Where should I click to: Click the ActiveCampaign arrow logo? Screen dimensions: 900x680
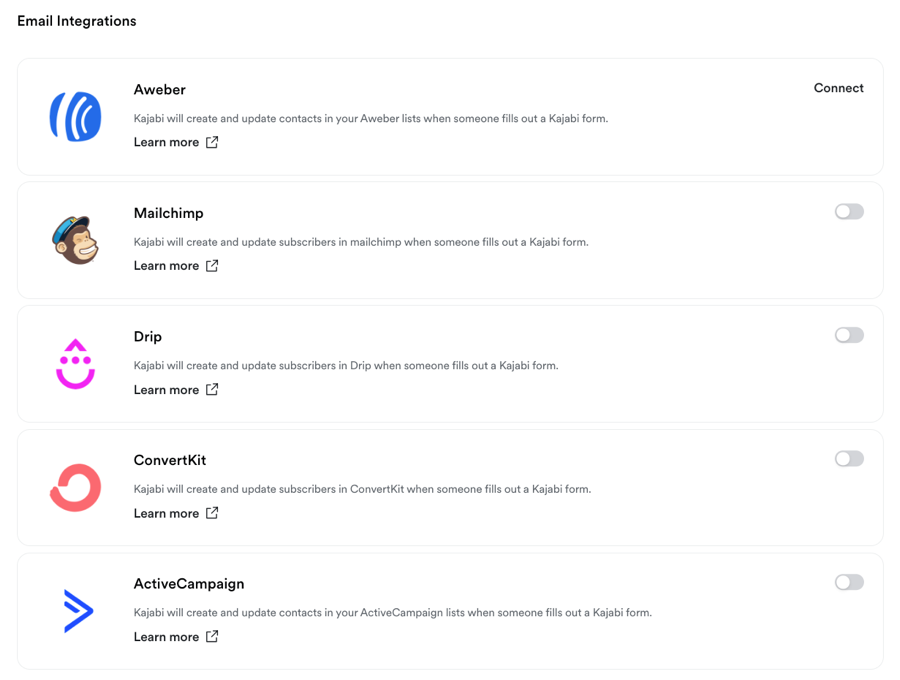tap(77, 611)
